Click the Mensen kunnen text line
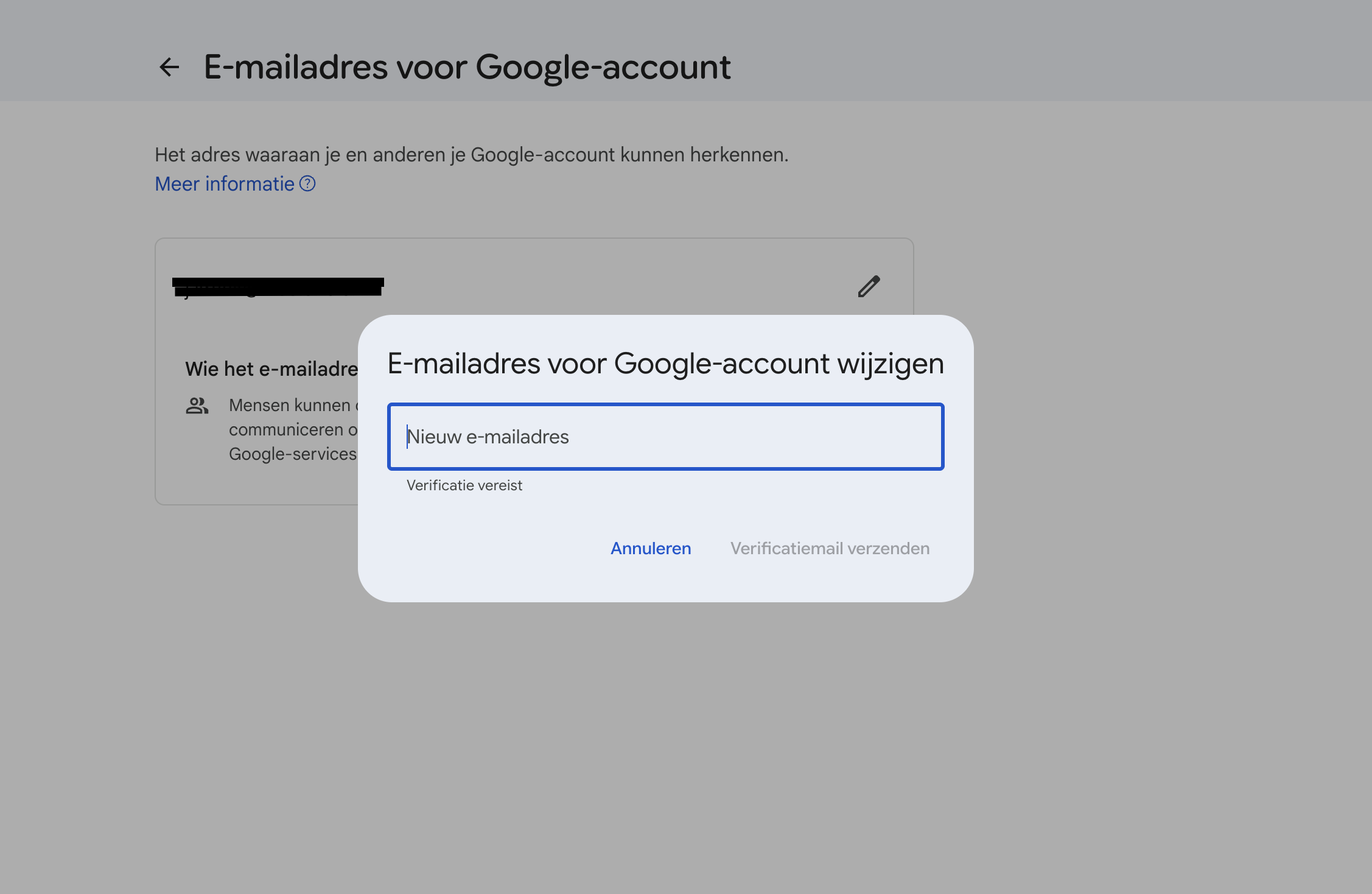 (x=290, y=406)
